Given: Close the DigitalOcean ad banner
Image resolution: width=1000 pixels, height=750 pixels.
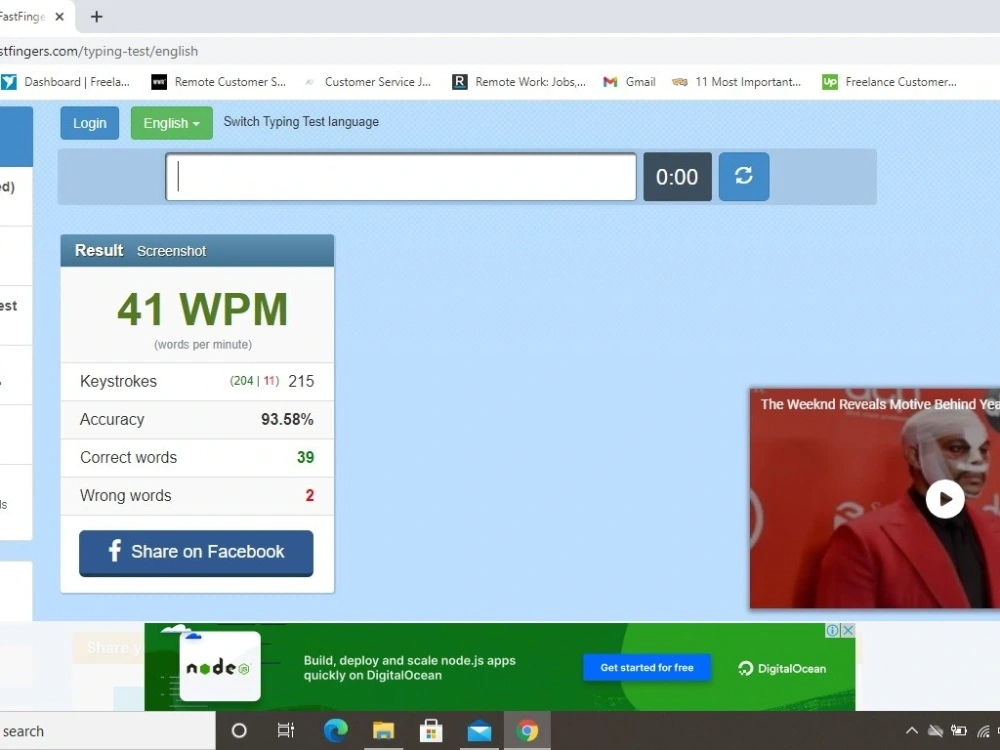Looking at the screenshot, I should click(x=848, y=630).
